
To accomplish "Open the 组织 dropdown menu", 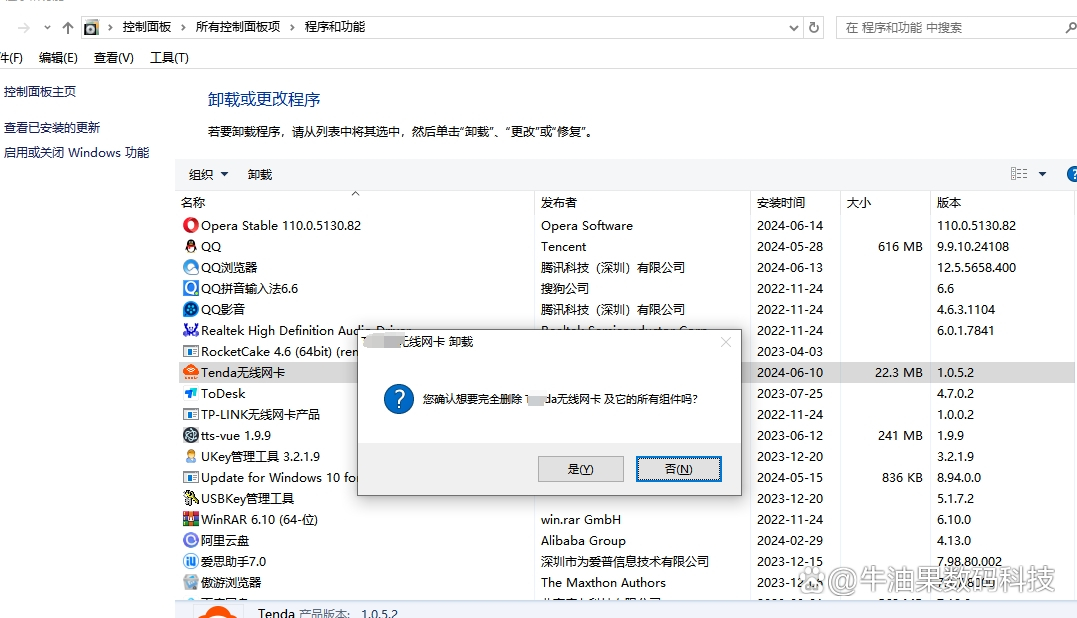I will point(208,174).
